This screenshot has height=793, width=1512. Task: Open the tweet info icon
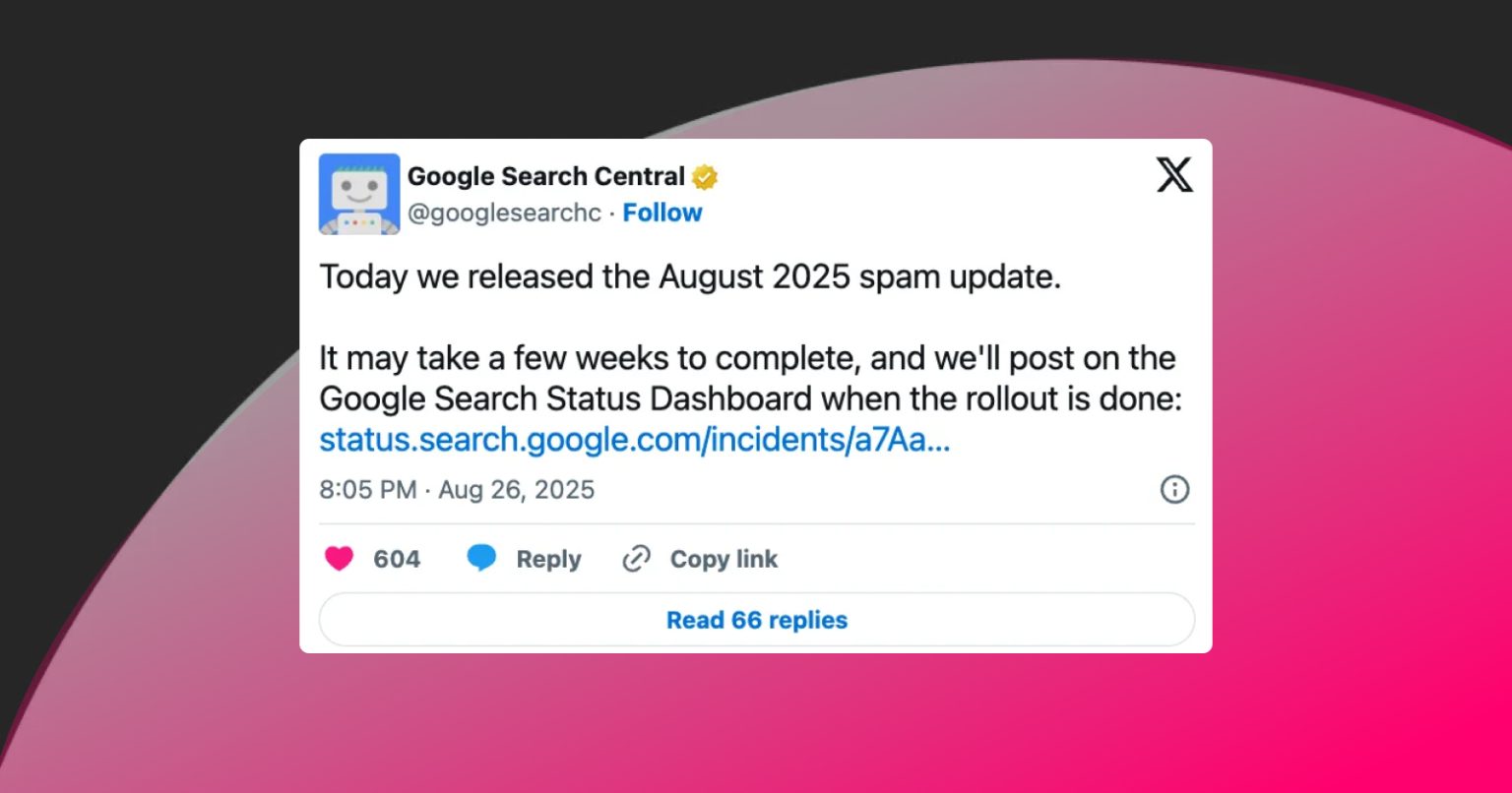[x=1174, y=489]
